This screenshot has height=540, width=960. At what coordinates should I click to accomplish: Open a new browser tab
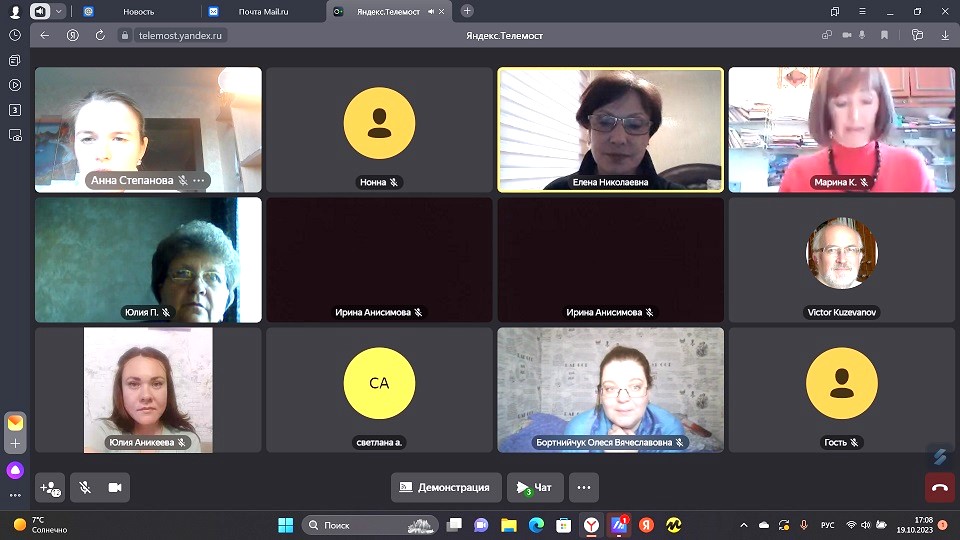point(467,11)
